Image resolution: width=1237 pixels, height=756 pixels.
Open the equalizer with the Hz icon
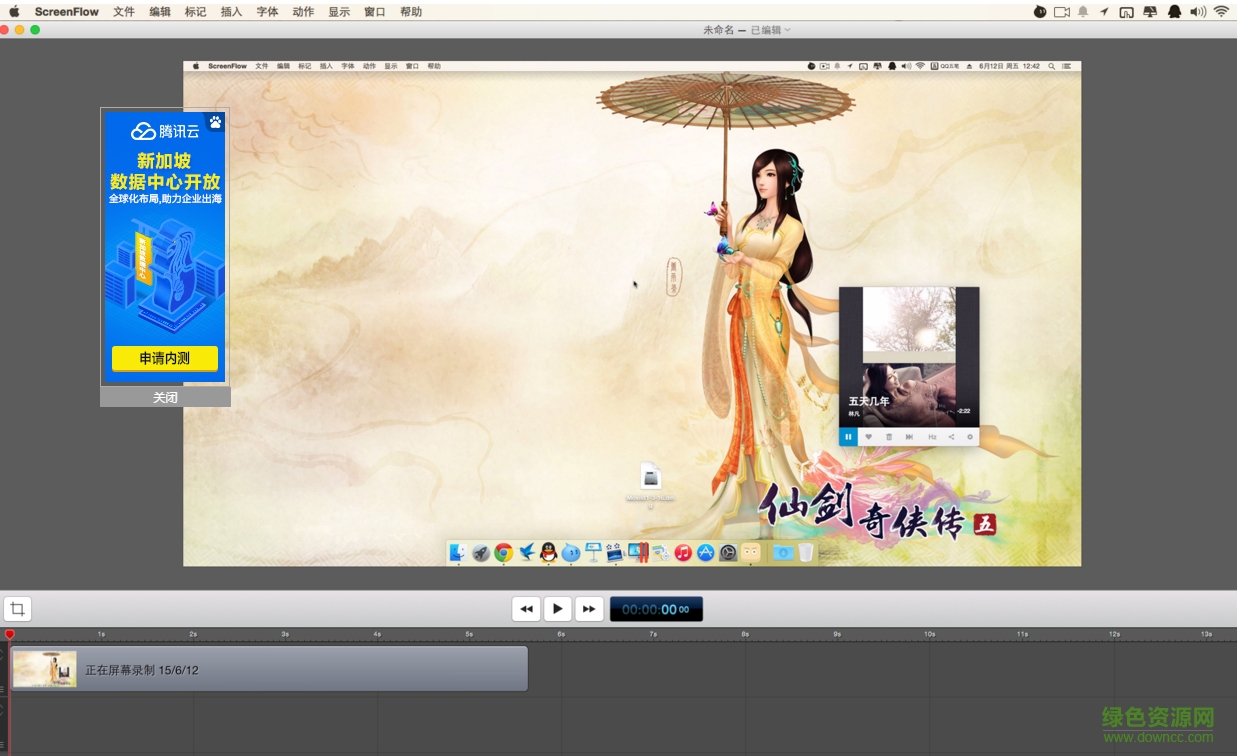point(933,437)
